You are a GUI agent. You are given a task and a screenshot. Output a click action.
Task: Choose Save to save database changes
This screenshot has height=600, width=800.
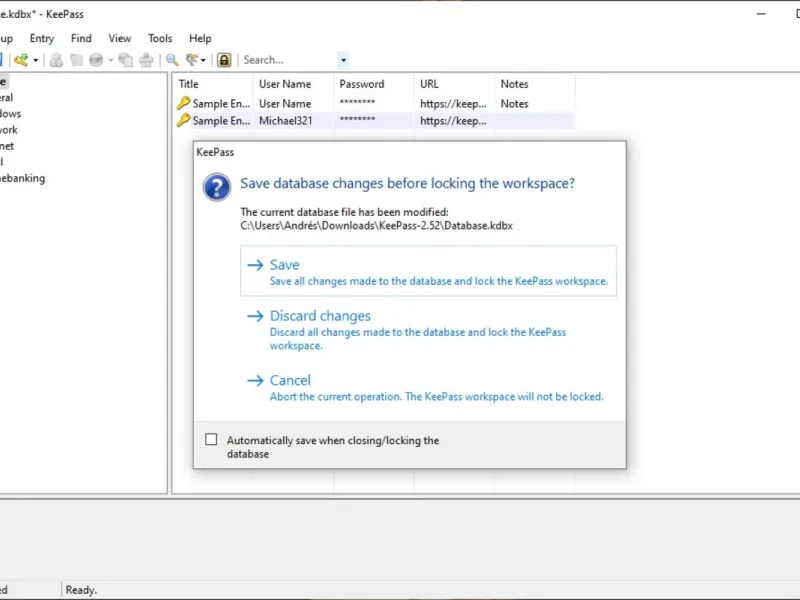tap(284, 265)
